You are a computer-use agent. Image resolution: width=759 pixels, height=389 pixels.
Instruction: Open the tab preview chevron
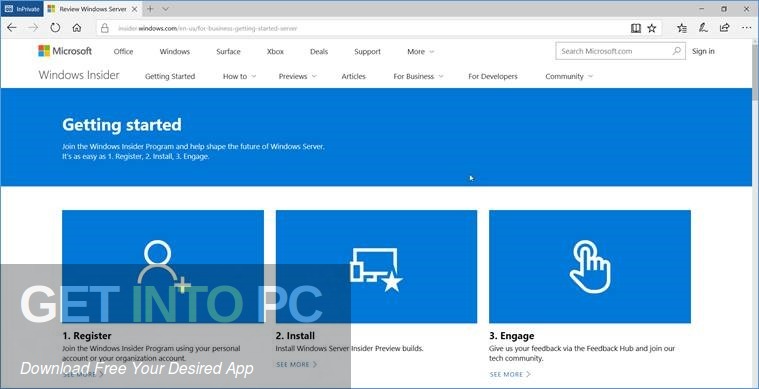(165, 9)
